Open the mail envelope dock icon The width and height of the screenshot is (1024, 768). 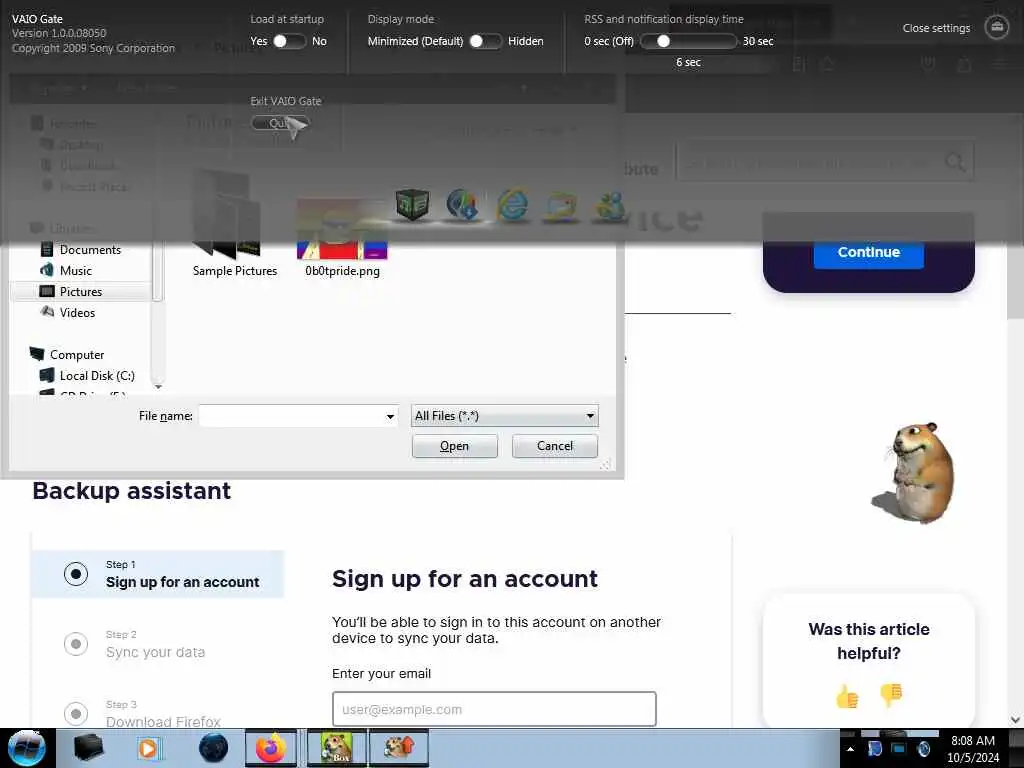561,206
